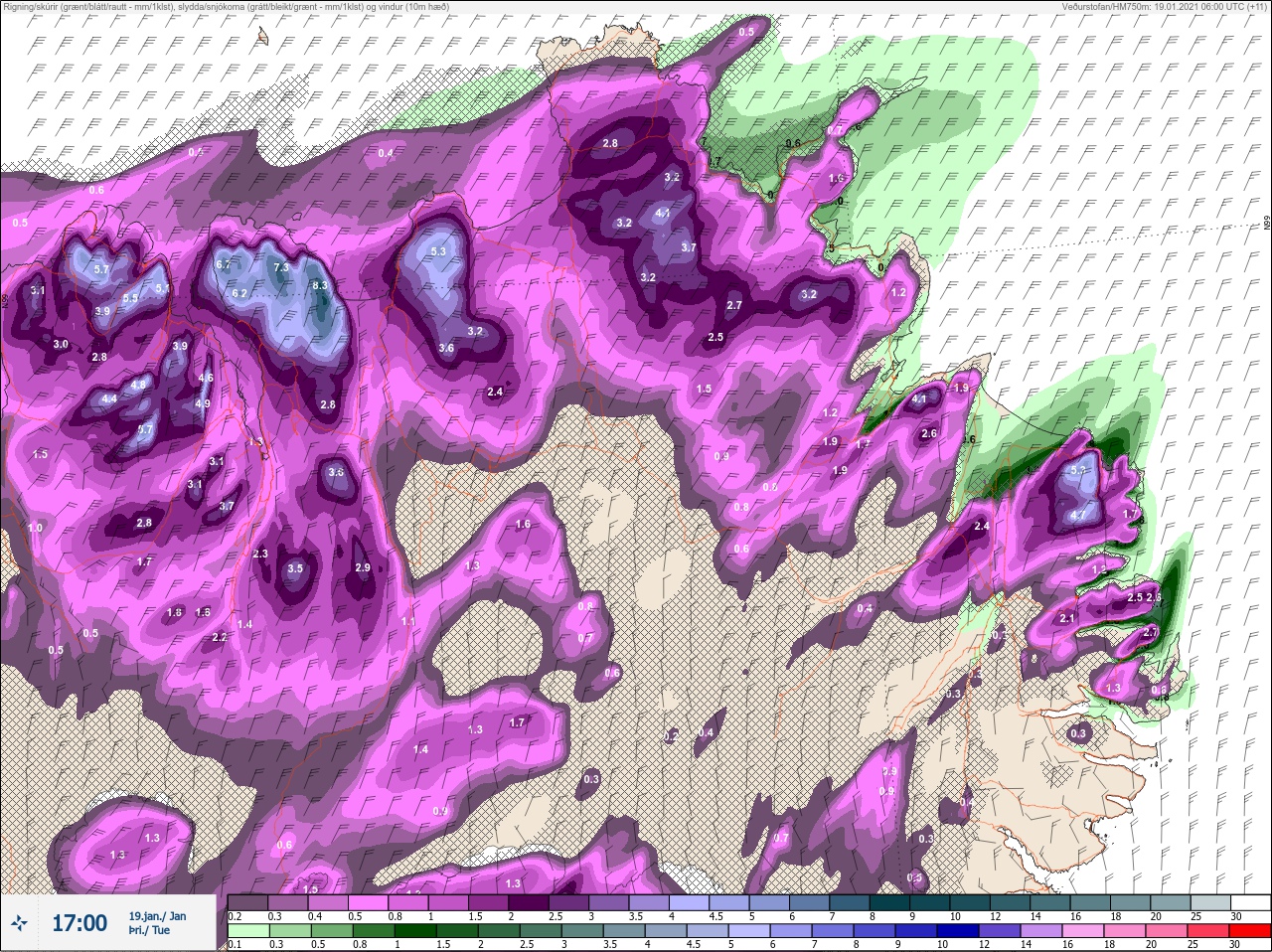Click the 2.1 value label on the east coast
1272x952 pixels.
(x=1068, y=618)
